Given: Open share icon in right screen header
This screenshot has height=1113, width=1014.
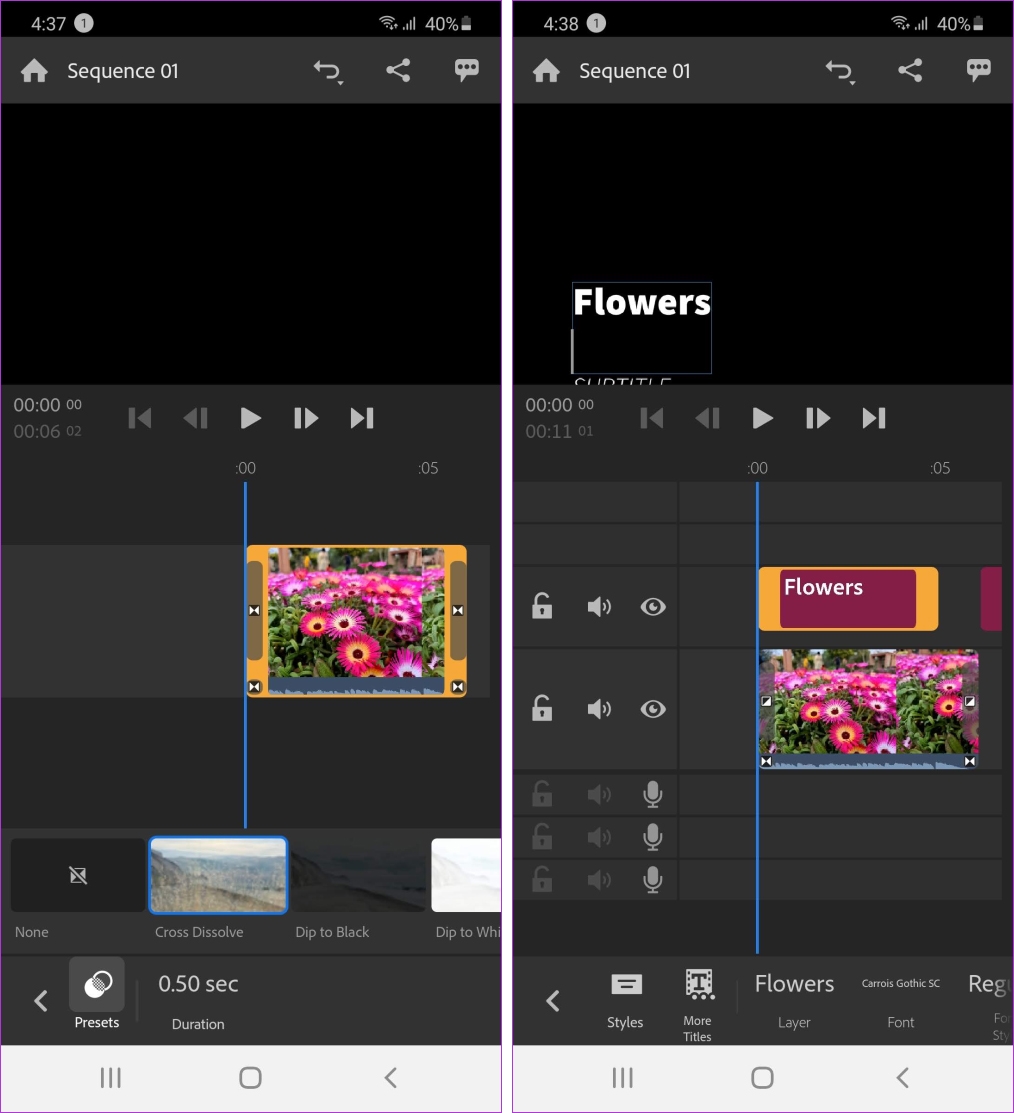Looking at the screenshot, I should [x=910, y=70].
